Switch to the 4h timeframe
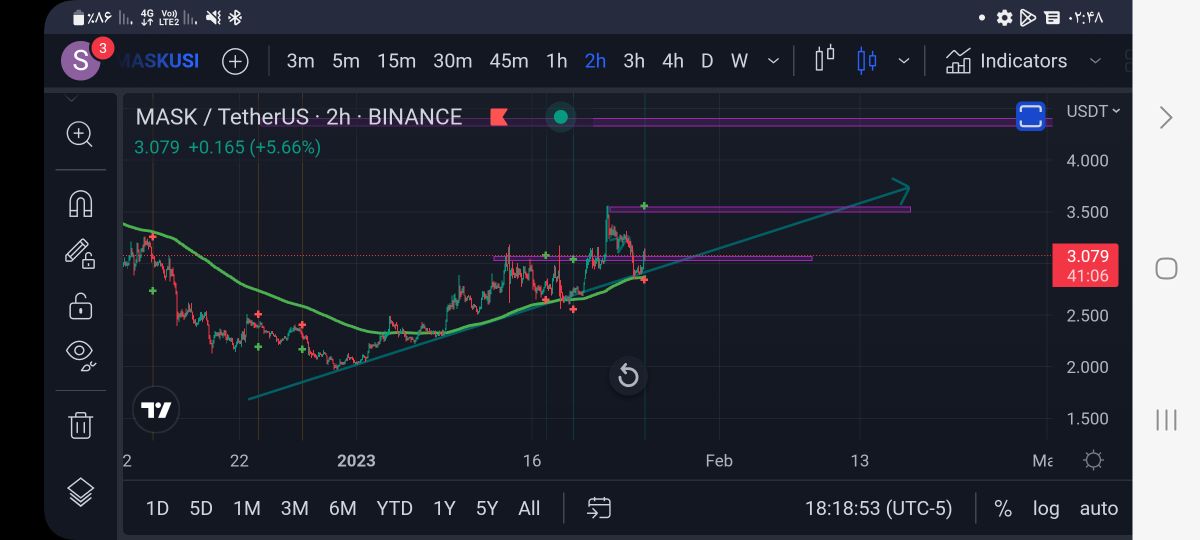 point(673,61)
